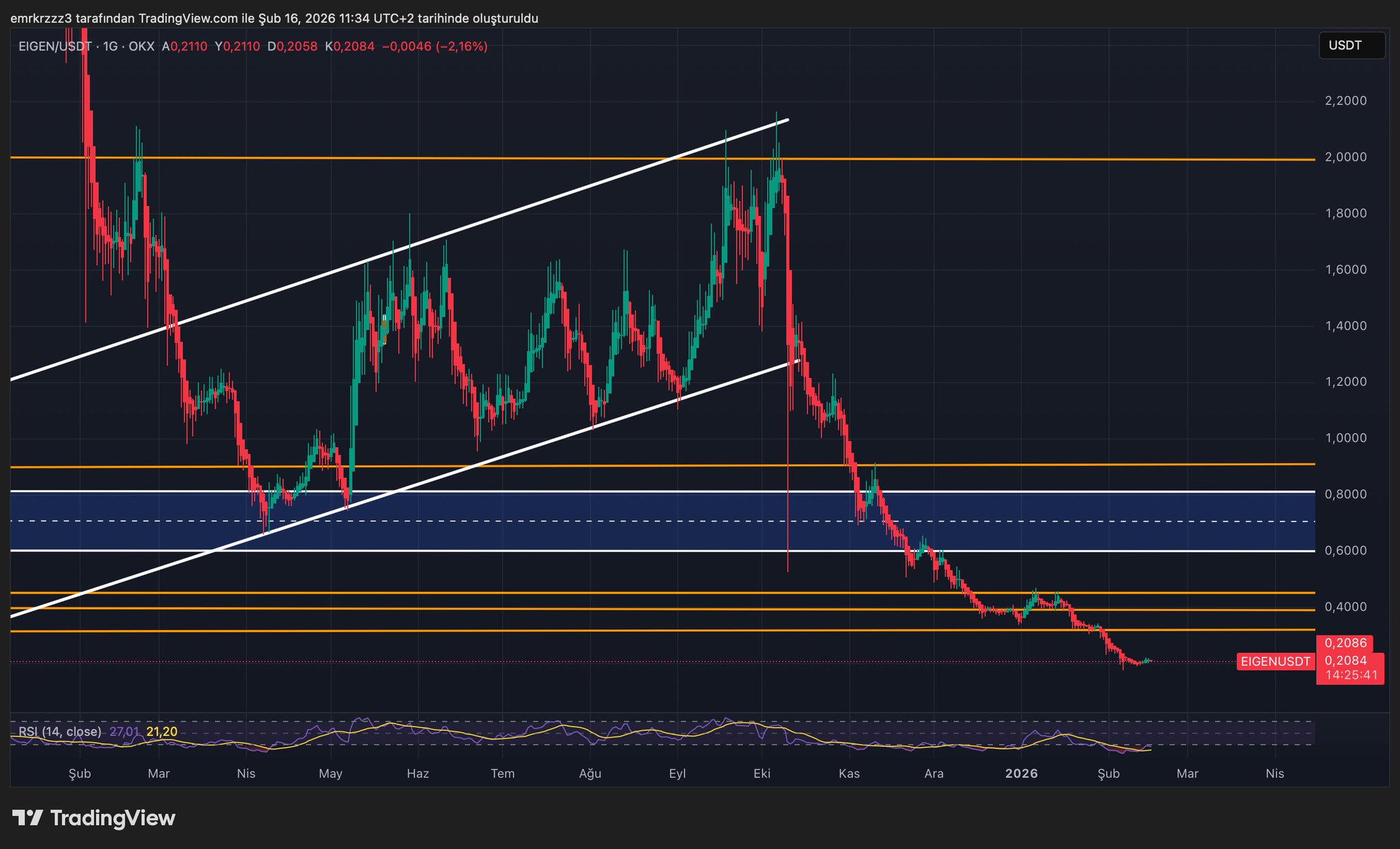Click the RSI (14, close) indicator label
Image resolution: width=1400 pixels, height=849 pixels.
(60, 731)
